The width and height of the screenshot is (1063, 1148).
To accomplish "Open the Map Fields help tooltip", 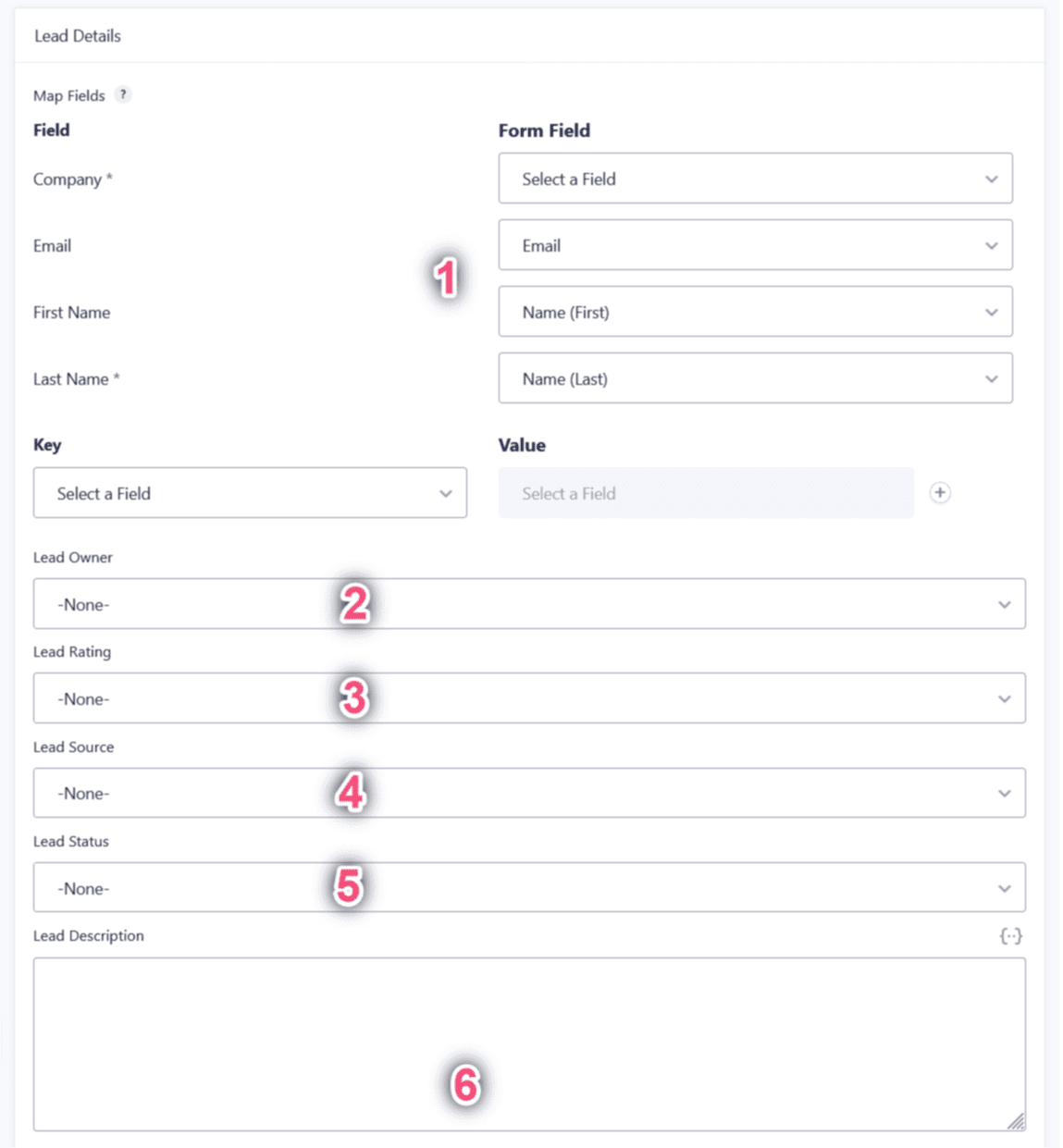I will point(124,94).
